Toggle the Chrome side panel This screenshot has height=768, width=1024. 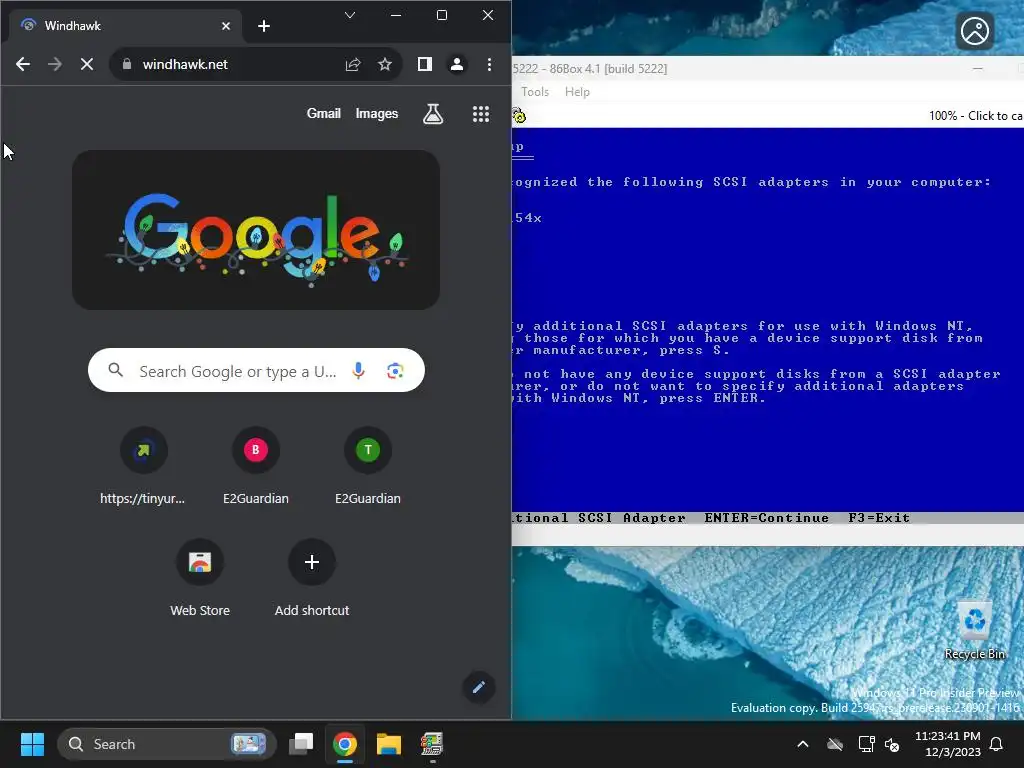(424, 64)
